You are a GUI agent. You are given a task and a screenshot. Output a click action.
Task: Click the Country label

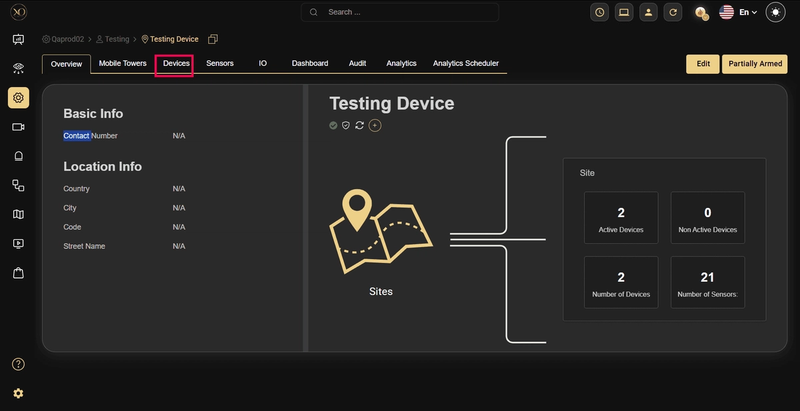(77, 189)
